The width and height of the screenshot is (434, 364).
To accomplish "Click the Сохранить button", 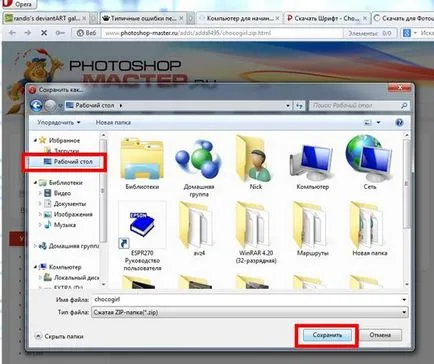I will [327, 335].
